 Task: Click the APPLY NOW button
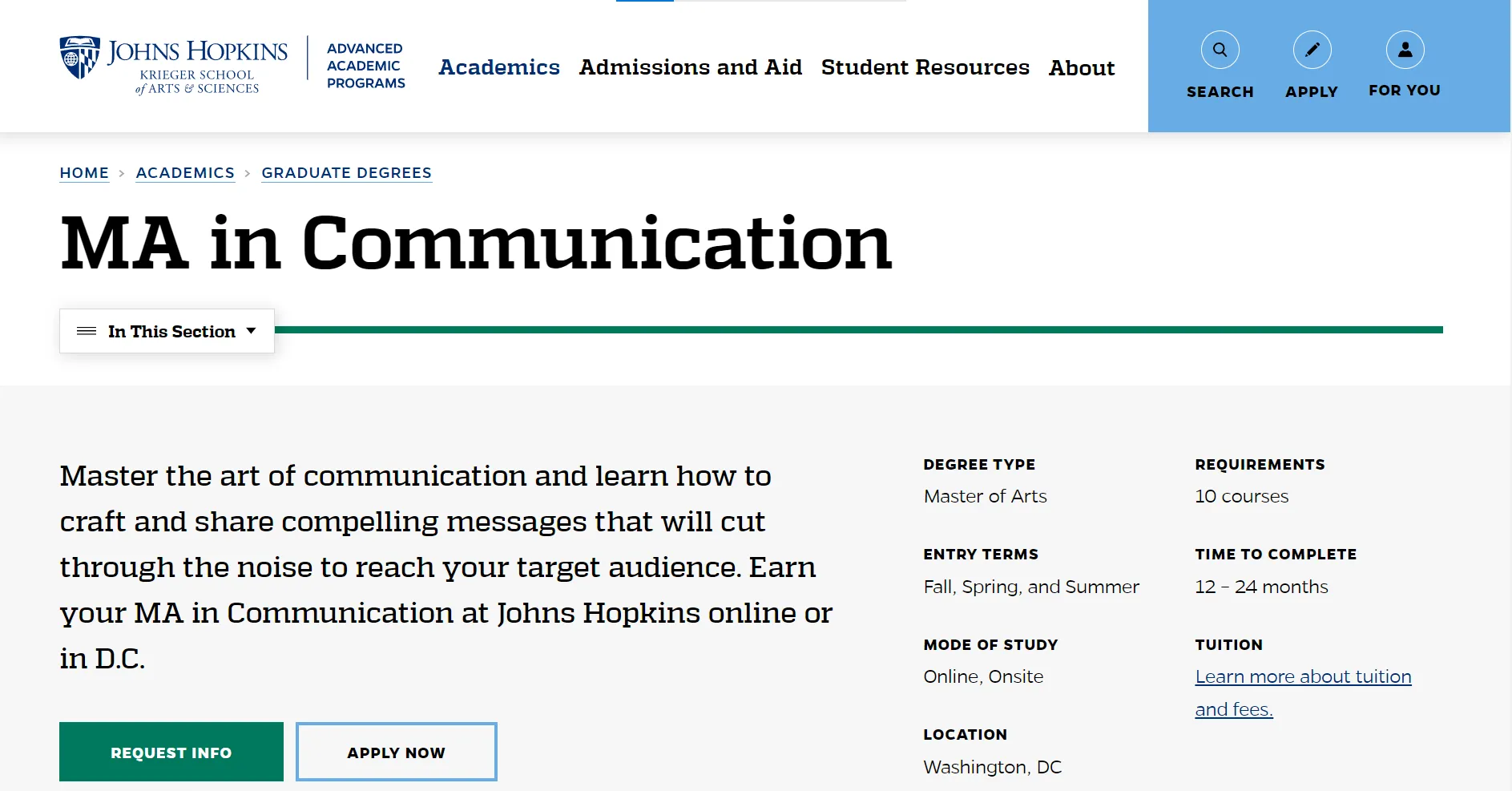point(396,752)
